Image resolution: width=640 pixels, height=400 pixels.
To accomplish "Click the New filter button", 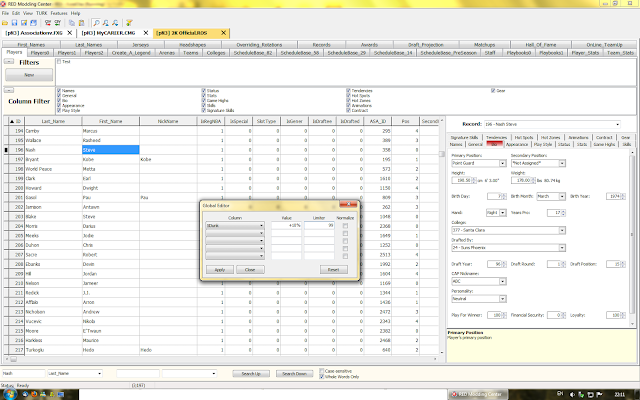I will (x=29, y=75).
